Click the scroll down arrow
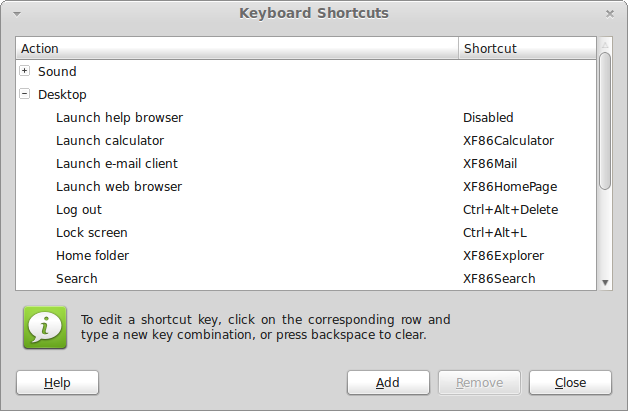 point(605,283)
